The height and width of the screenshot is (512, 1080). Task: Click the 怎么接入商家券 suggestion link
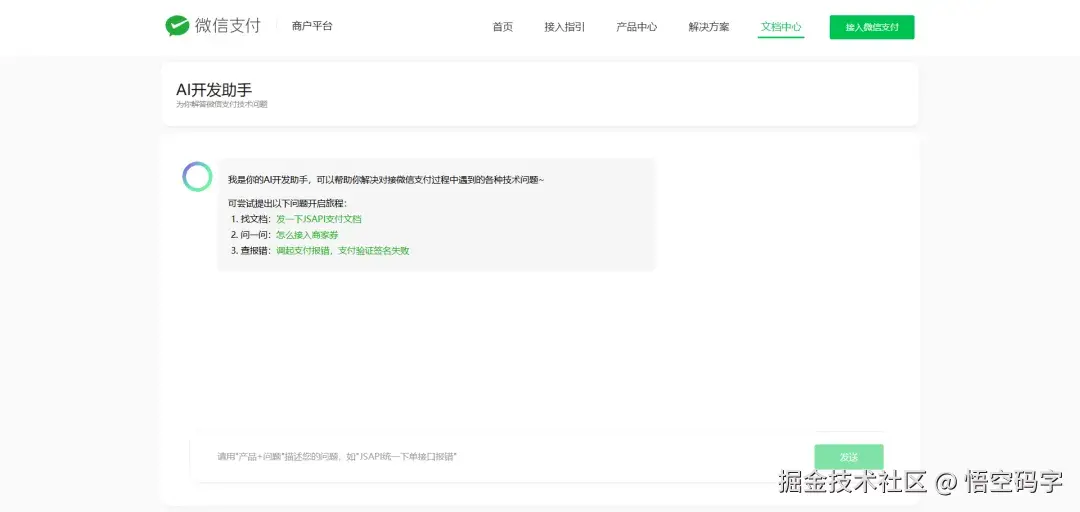click(x=307, y=235)
